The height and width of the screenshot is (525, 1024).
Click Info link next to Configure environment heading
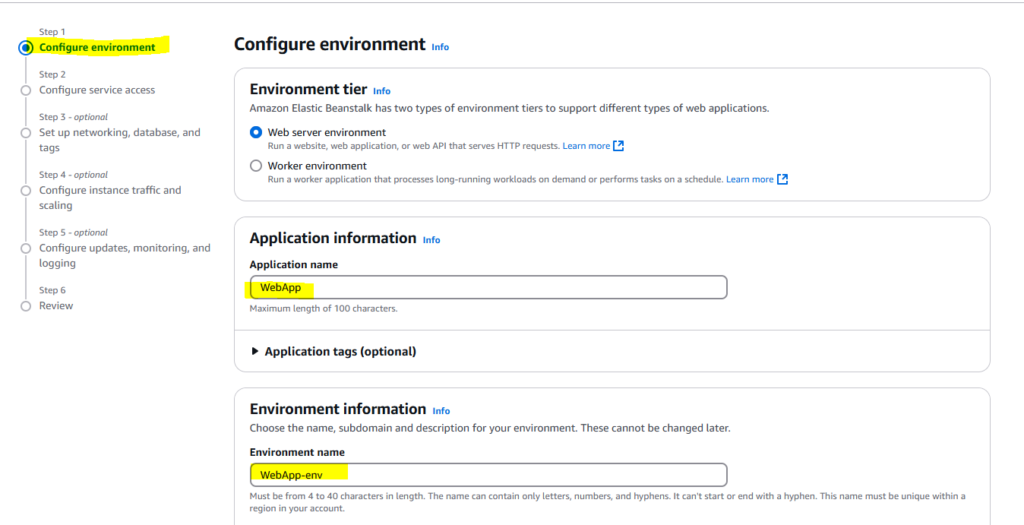[x=440, y=47]
